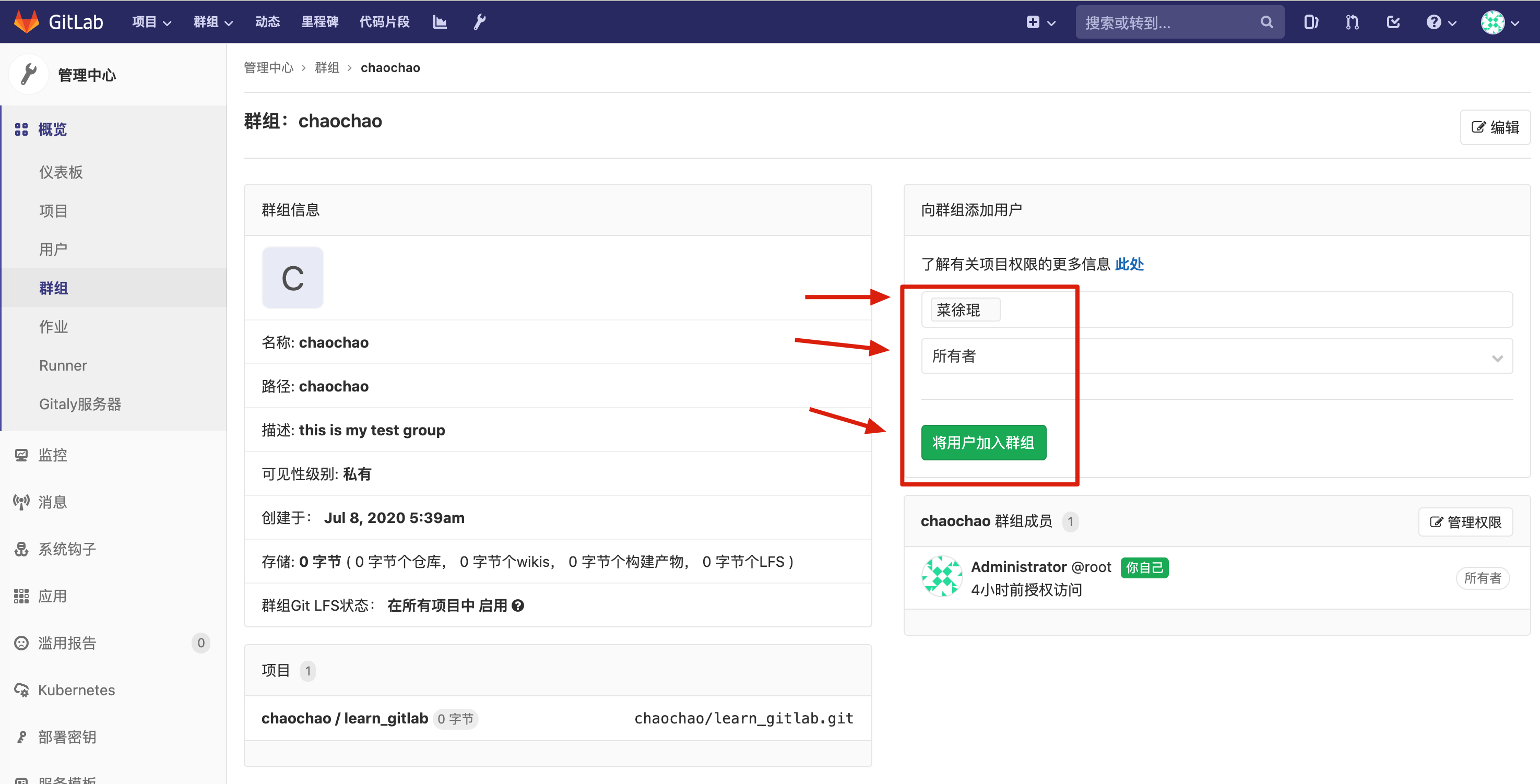Select Runner in the sidebar
This screenshot has width=1540, height=784.
pyautogui.click(x=63, y=365)
